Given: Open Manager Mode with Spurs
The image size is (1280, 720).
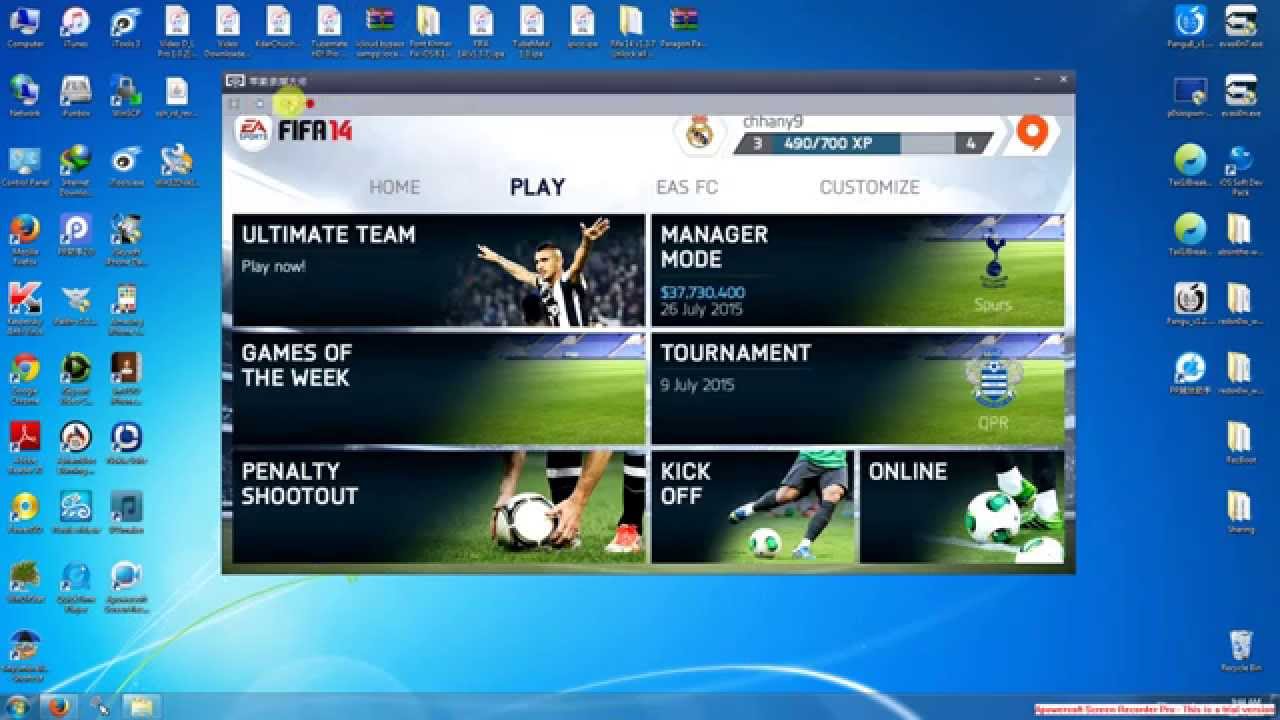Looking at the screenshot, I should click(x=857, y=270).
